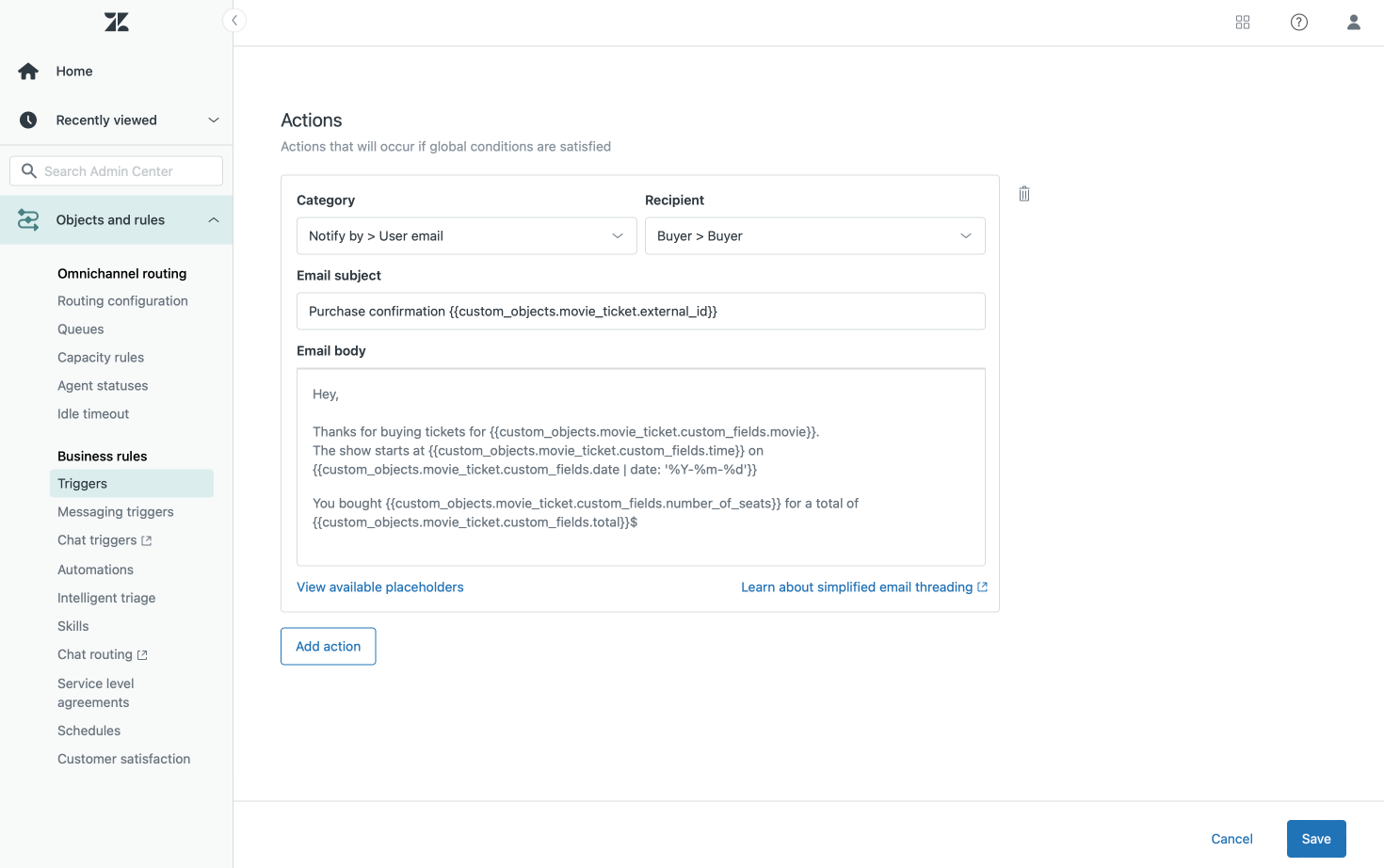Click the Objects and rules icon

28,220
